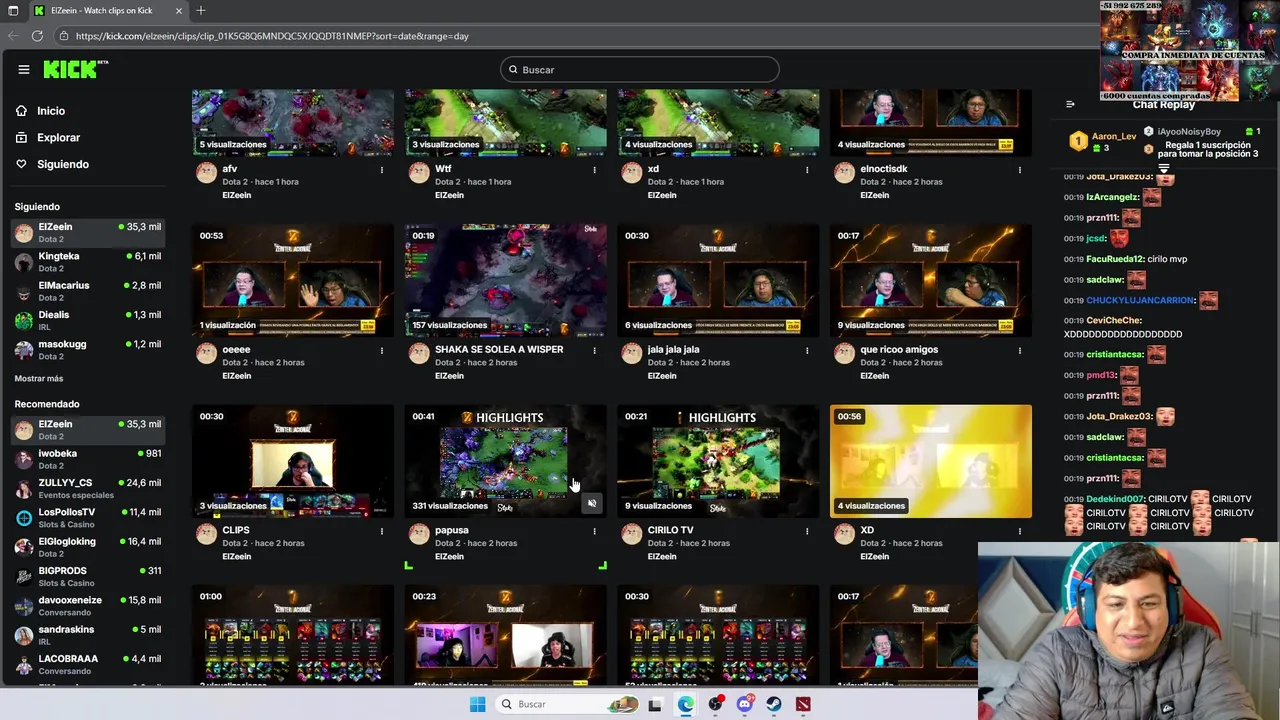The width and height of the screenshot is (1280, 720).
Task: Open Dota 2 on taskbar
Action: pos(803,704)
